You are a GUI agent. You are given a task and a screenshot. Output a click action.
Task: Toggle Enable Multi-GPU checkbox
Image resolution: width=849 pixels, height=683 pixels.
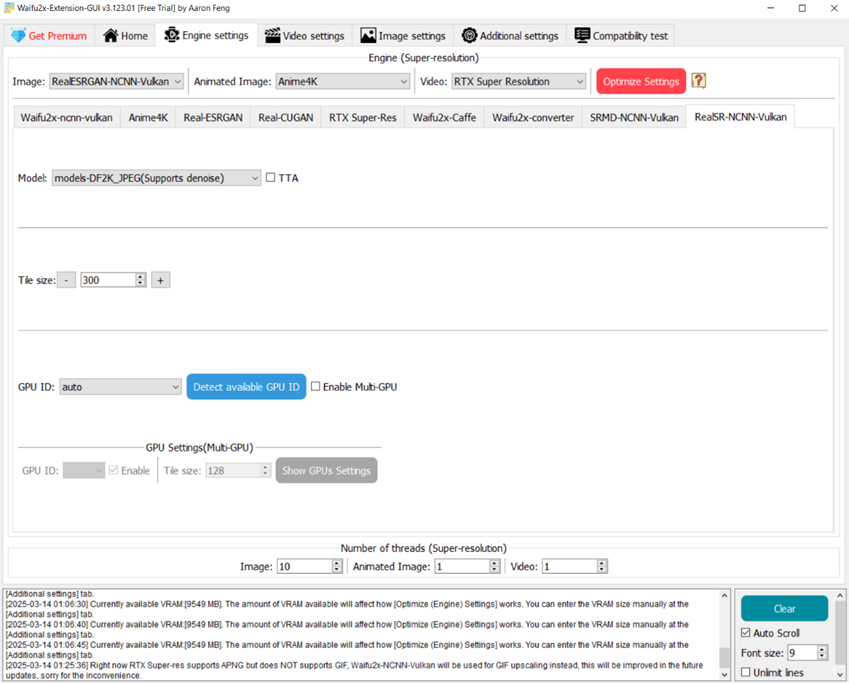point(316,387)
